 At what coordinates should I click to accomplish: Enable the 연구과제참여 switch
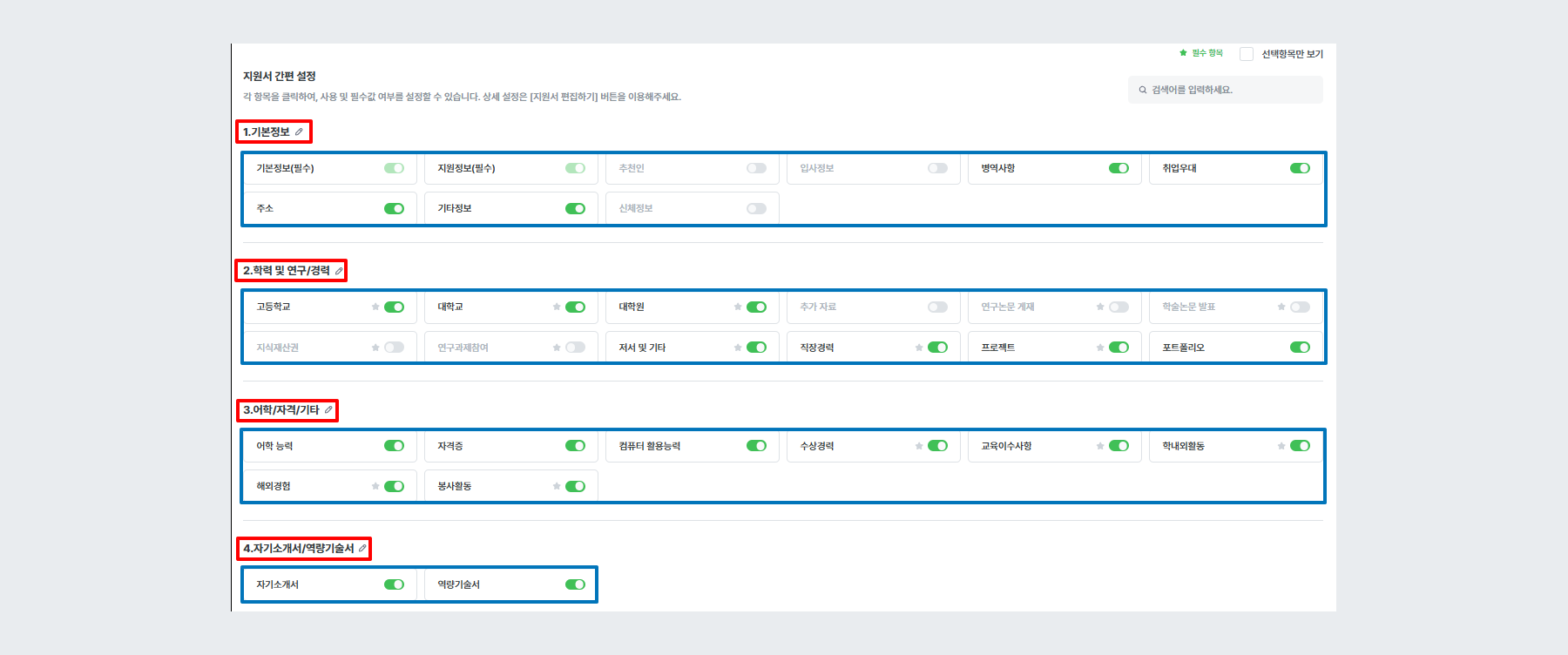[576, 348]
